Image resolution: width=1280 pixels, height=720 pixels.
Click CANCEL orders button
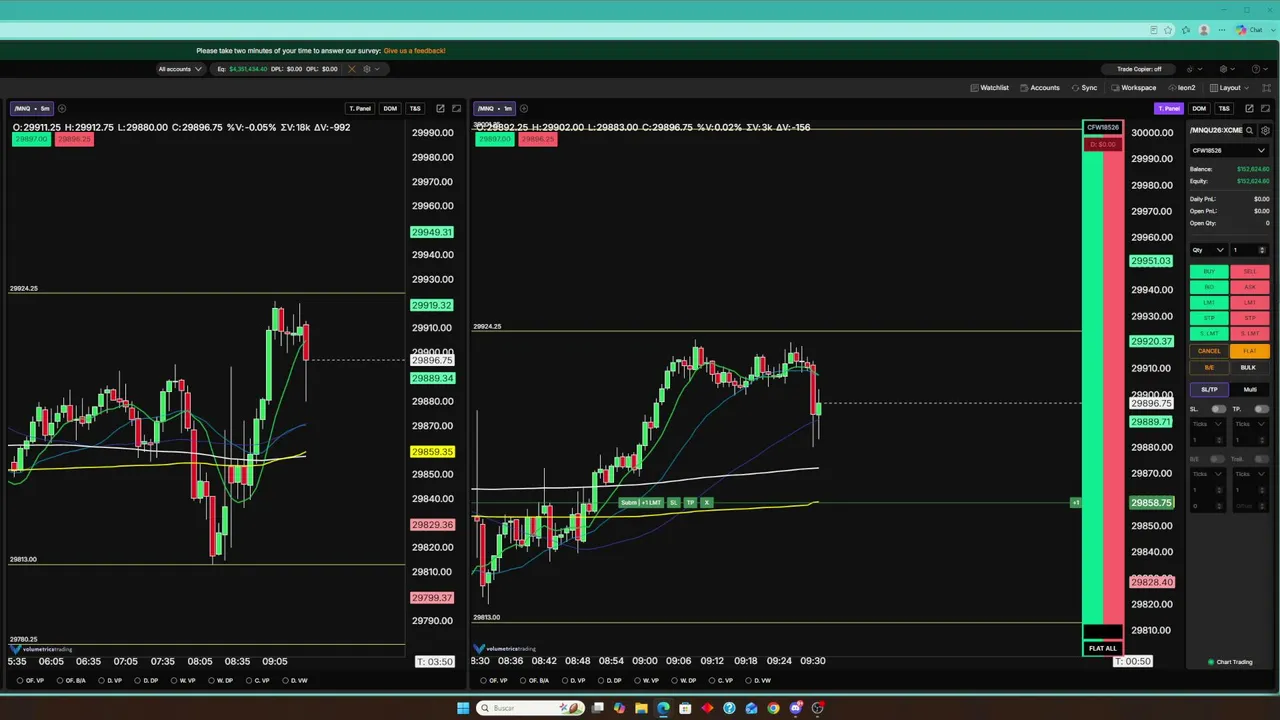[x=1209, y=351]
